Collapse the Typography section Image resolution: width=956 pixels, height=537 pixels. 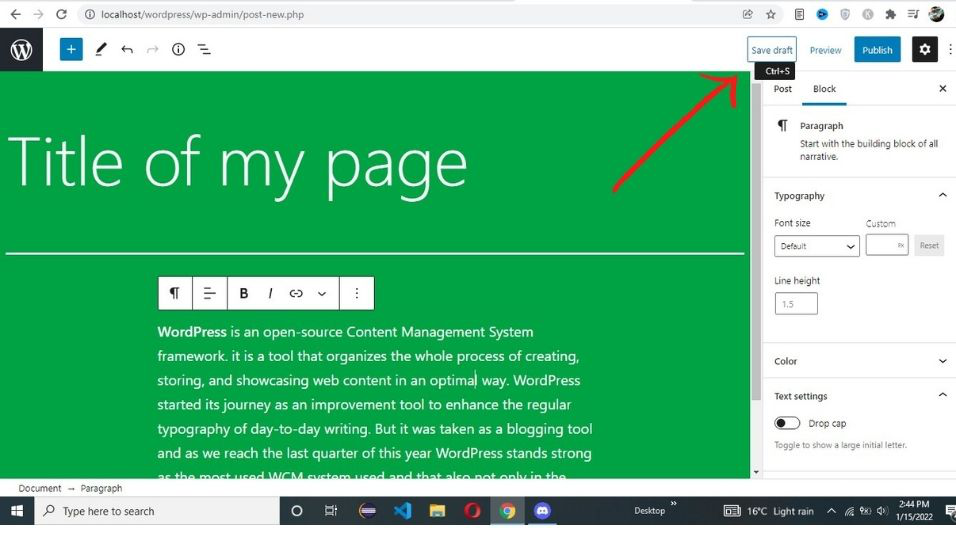[x=859, y=196]
